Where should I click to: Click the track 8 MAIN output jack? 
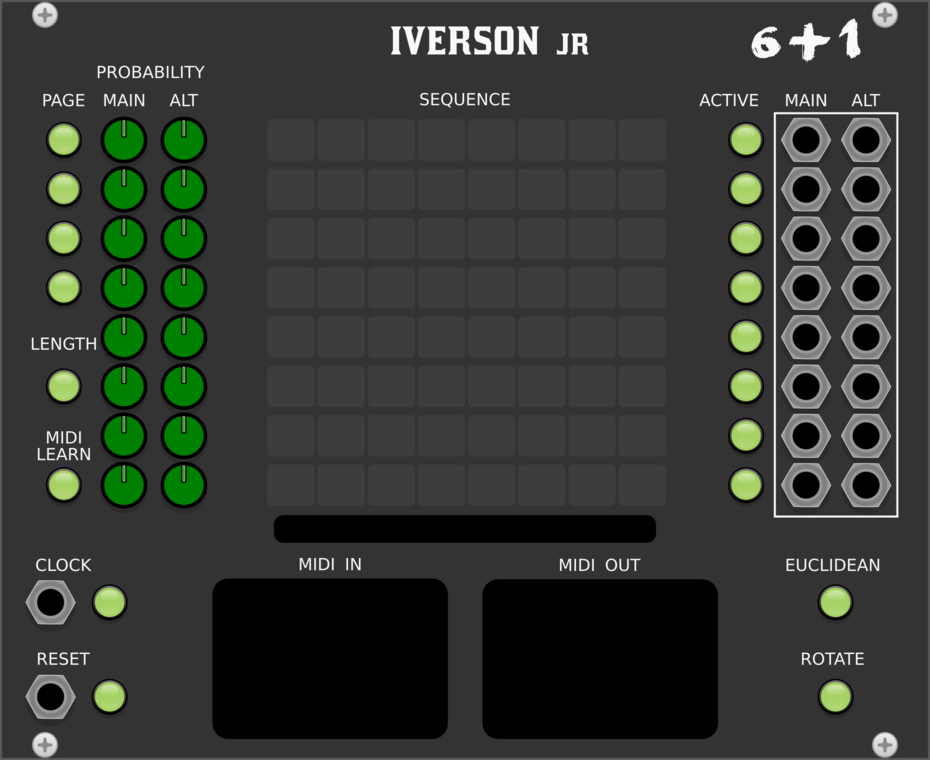point(806,485)
